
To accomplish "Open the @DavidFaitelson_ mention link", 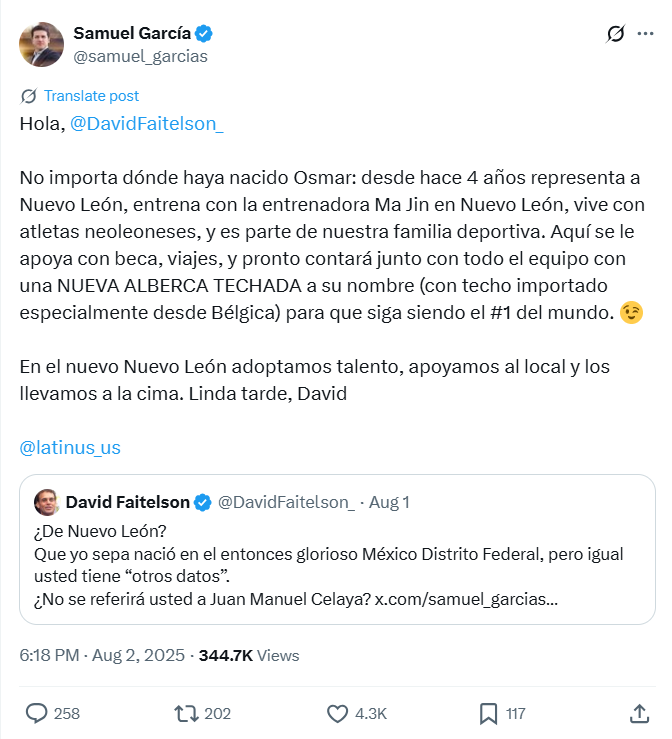I will tap(147, 124).
